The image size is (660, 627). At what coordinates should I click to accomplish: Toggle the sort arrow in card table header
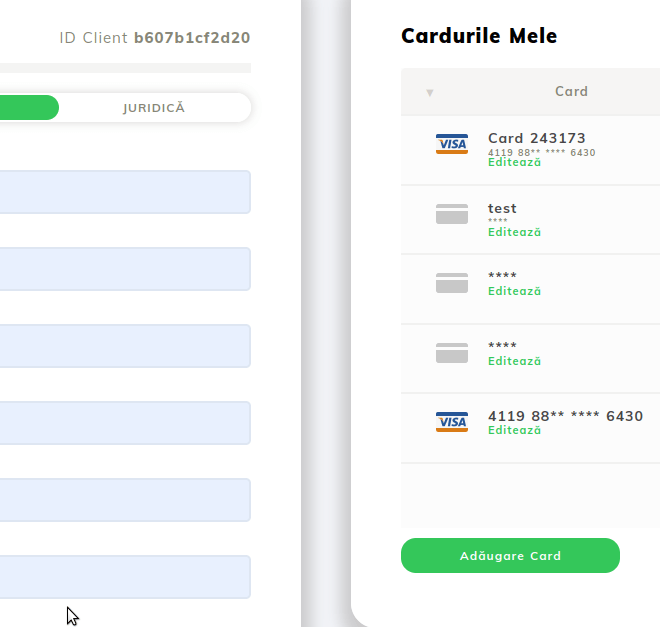click(430, 93)
